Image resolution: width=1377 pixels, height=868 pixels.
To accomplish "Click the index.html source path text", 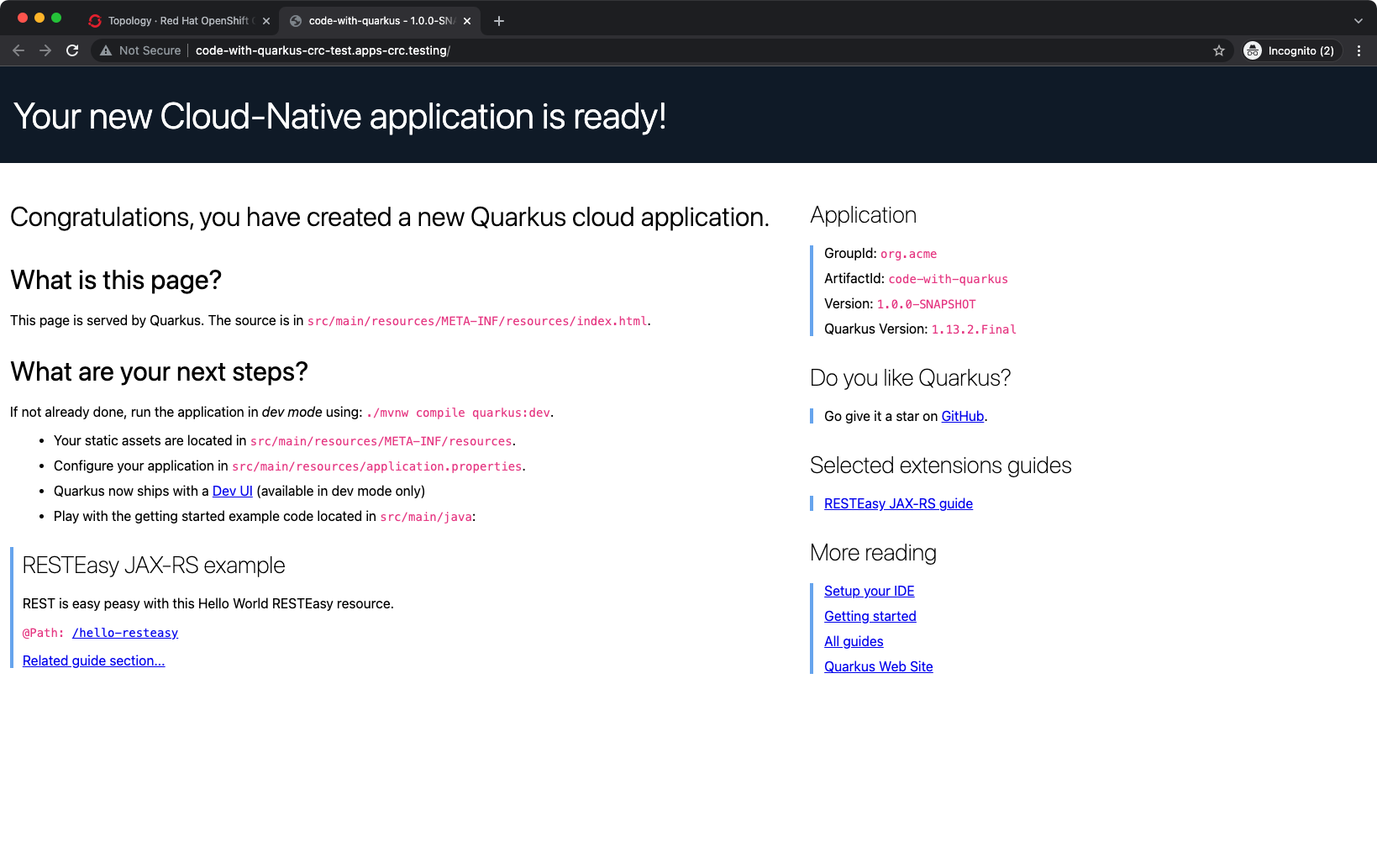I will pos(477,321).
